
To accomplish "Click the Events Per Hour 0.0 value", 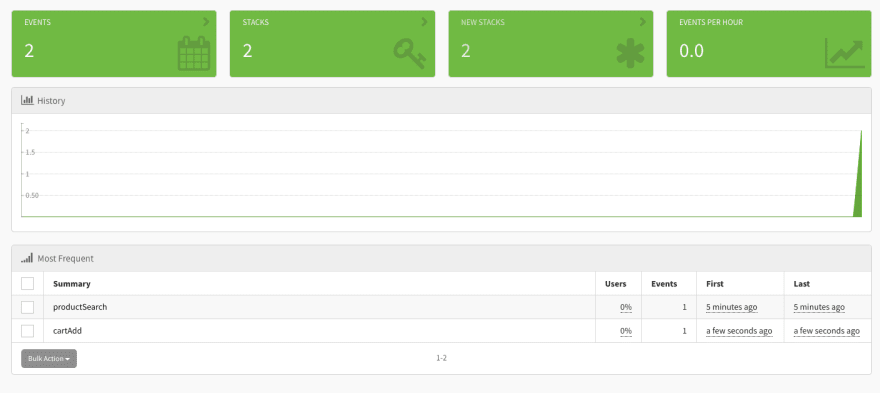I will coord(691,51).
